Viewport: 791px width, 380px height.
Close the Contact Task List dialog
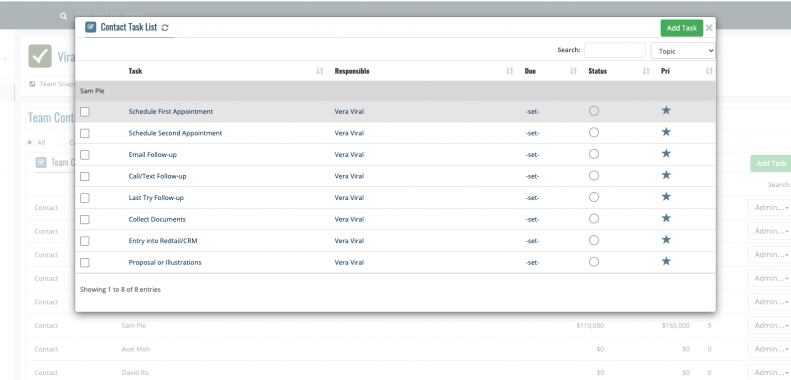(x=709, y=28)
